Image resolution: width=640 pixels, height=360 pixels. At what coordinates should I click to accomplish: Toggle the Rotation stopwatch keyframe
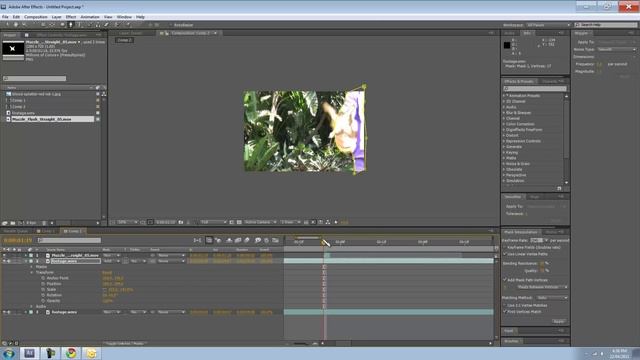point(43,295)
